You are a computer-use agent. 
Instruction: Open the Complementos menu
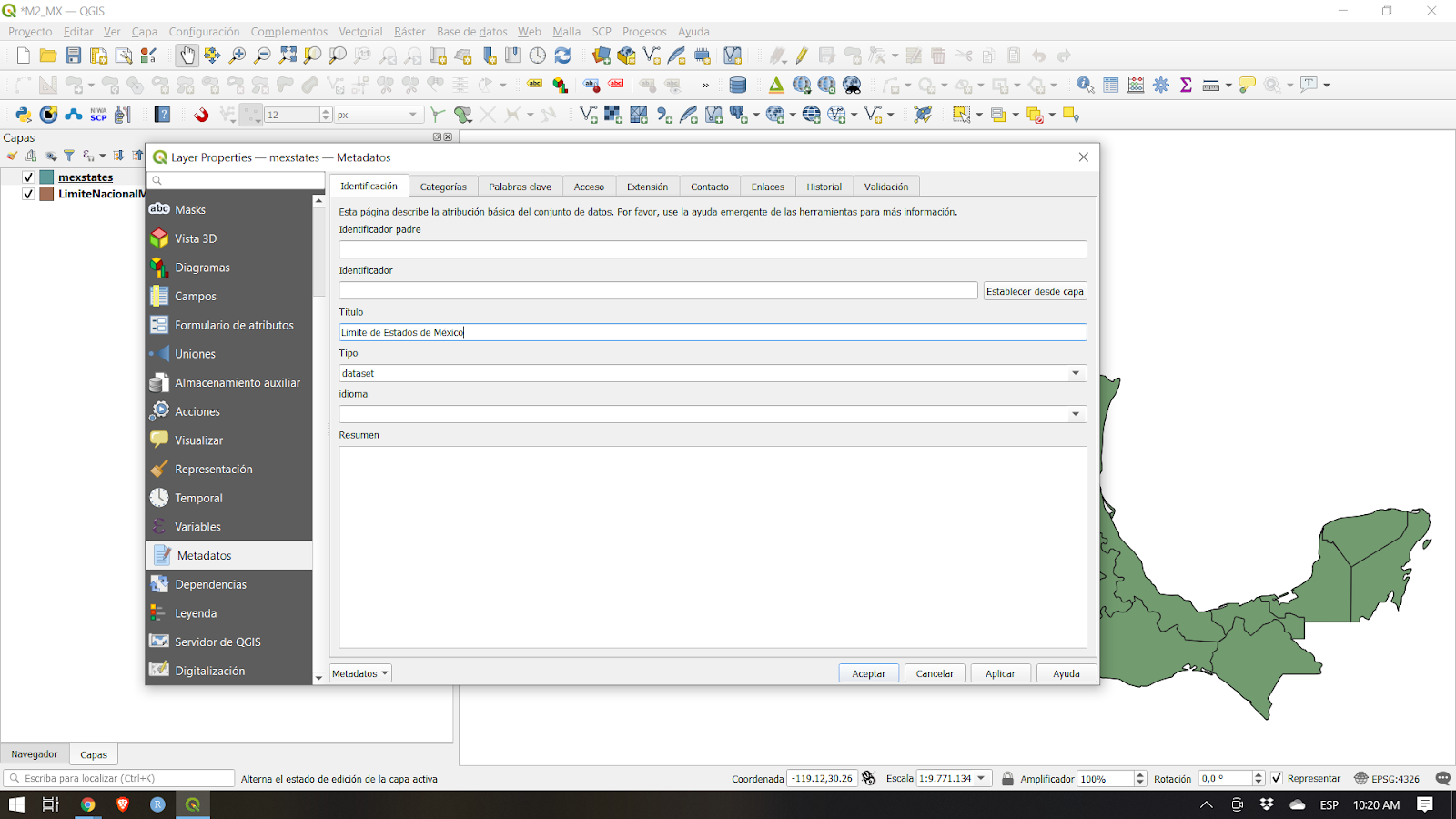[289, 32]
